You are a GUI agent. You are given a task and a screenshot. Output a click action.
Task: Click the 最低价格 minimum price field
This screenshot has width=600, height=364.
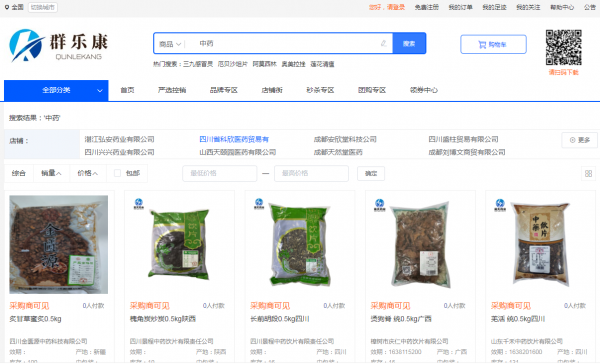220,173
